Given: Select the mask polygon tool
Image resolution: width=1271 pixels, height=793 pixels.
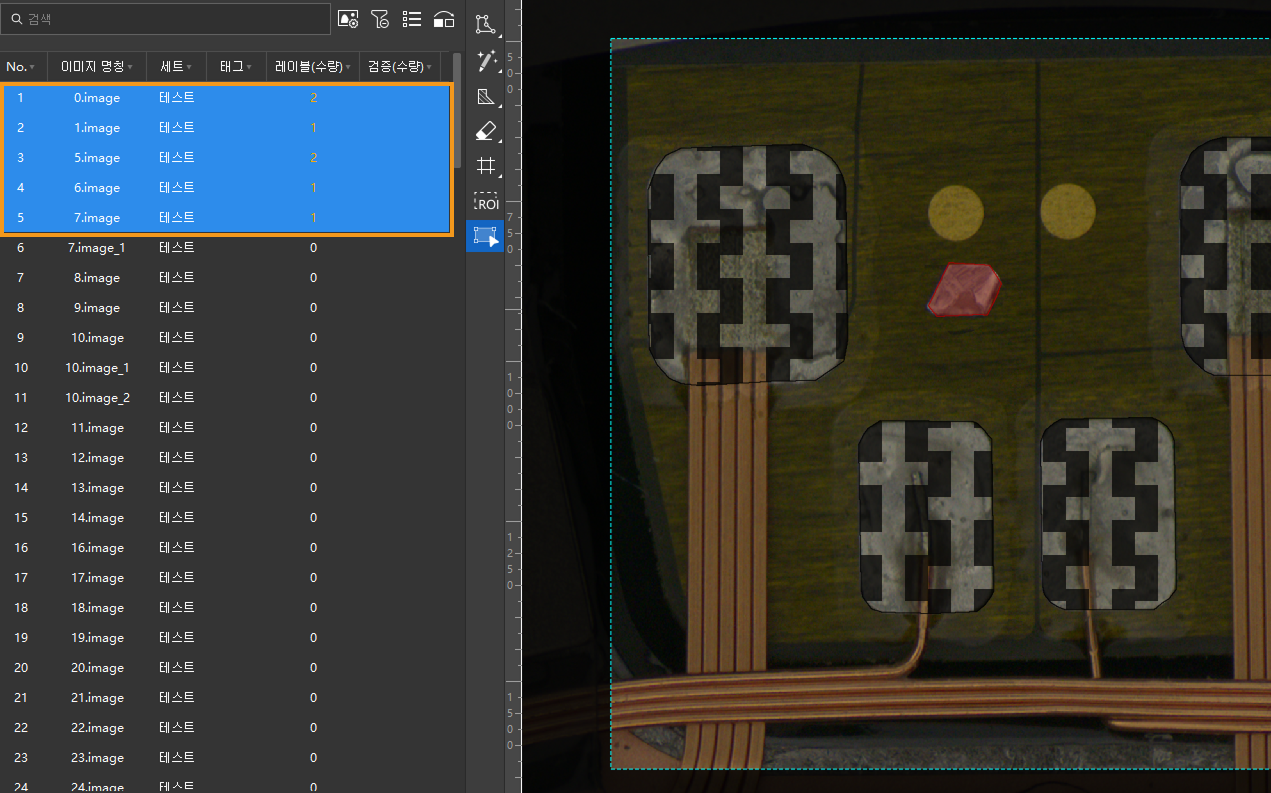Looking at the screenshot, I should pos(486,97).
